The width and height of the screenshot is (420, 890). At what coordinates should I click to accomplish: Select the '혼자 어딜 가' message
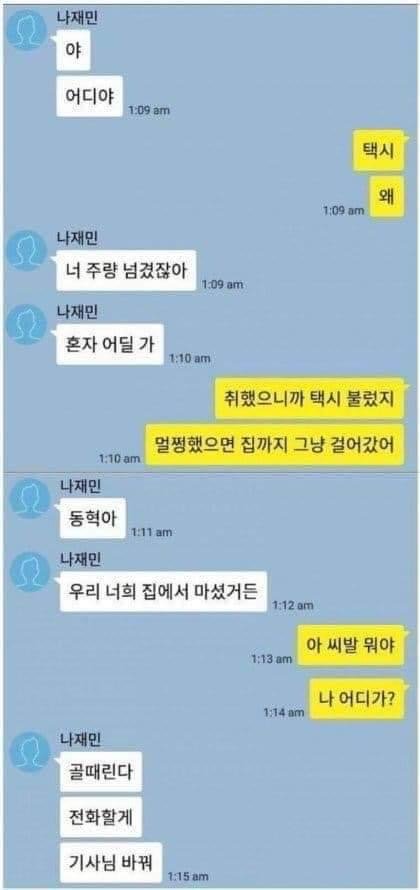point(110,345)
